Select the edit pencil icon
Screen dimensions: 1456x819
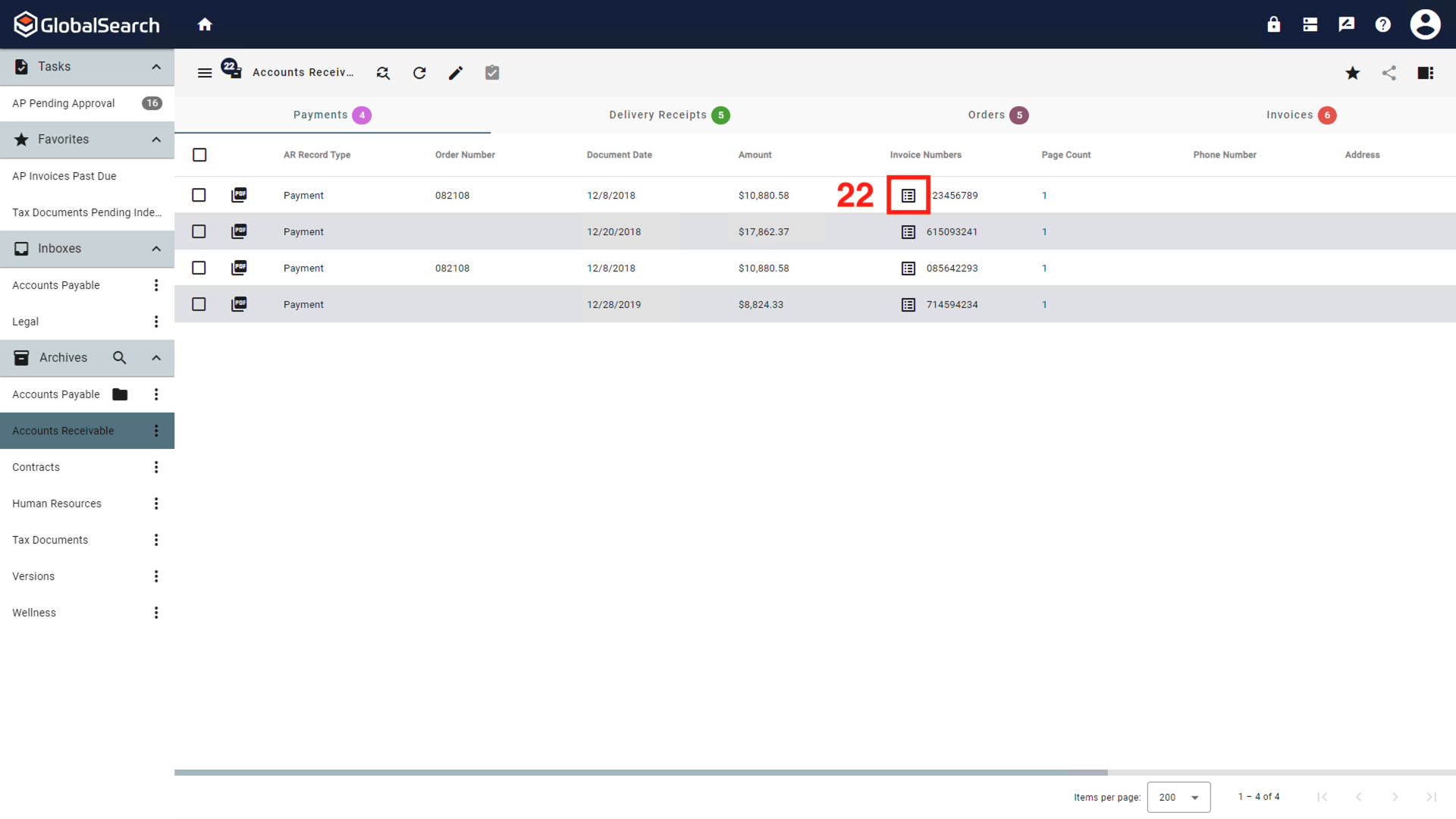(456, 73)
